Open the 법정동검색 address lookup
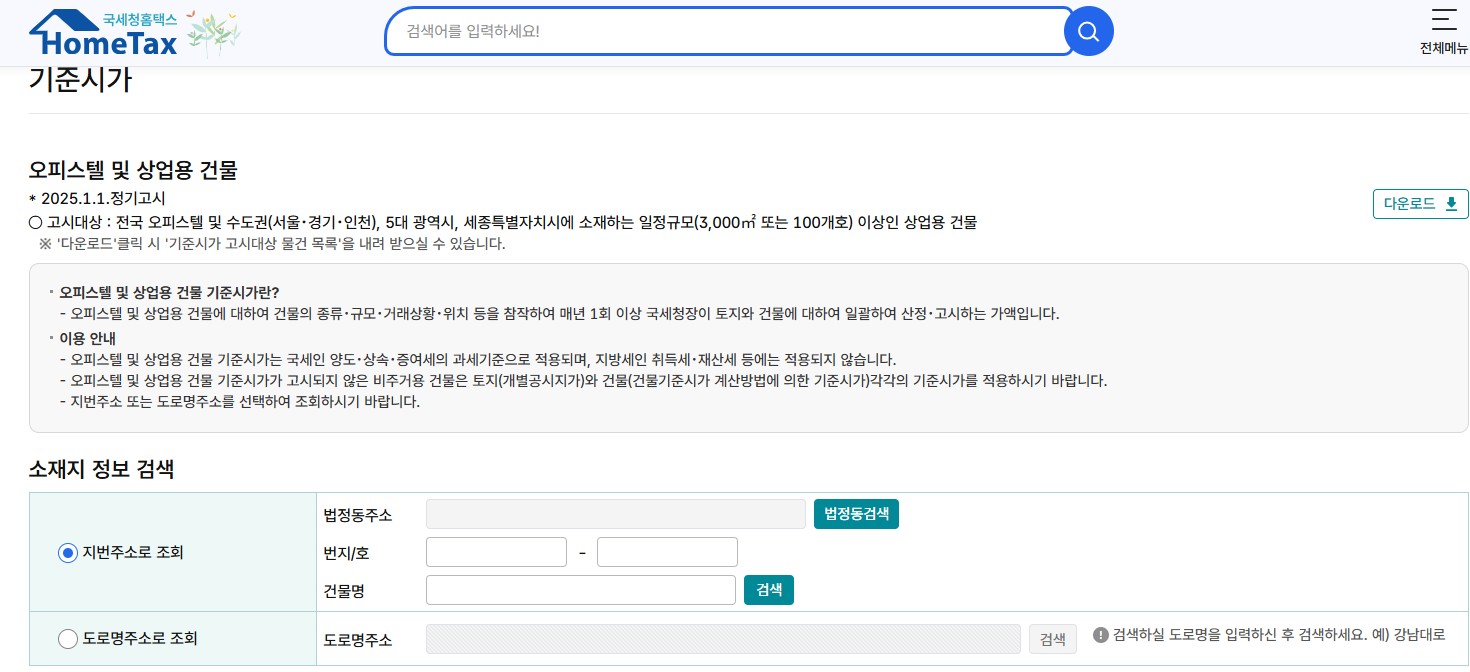The height and width of the screenshot is (672, 1470). tap(855, 513)
